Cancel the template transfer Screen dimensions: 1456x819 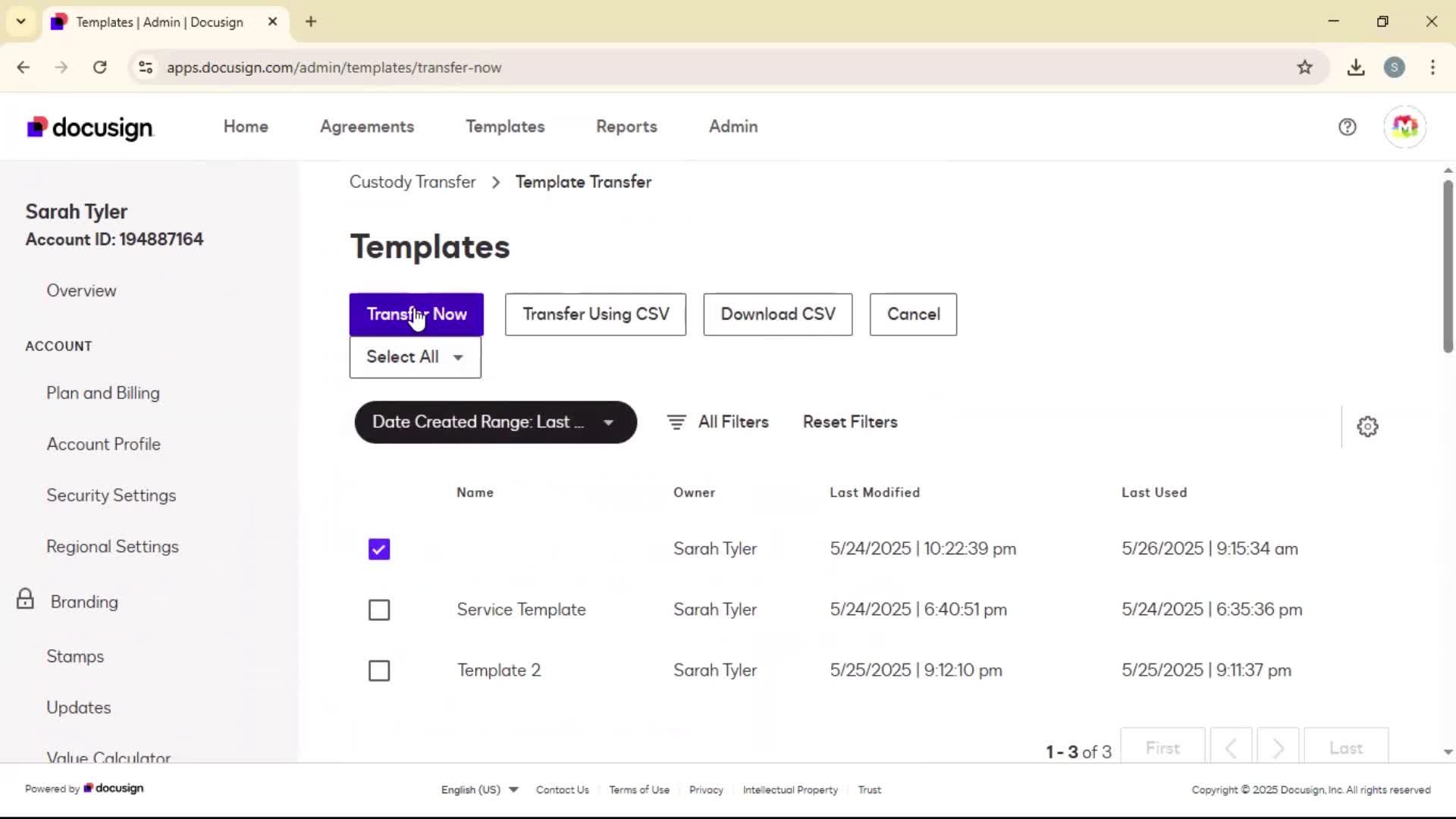coord(913,315)
